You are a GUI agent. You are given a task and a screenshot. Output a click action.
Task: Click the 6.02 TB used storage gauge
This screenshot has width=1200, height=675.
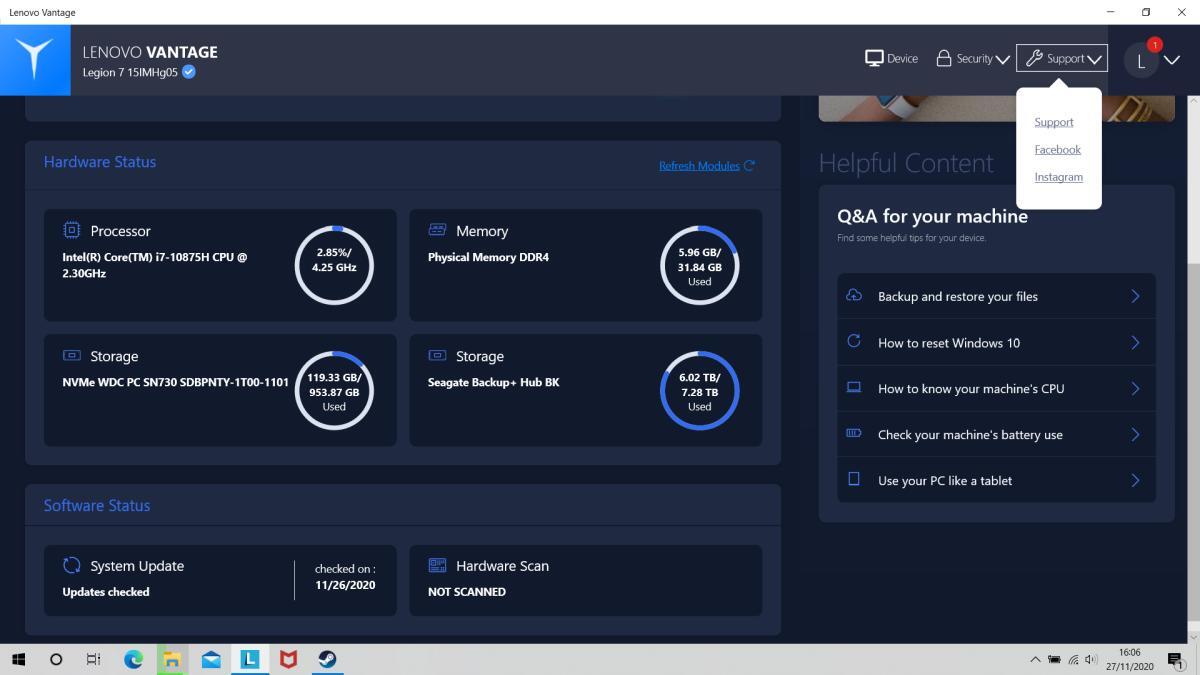[700, 390]
